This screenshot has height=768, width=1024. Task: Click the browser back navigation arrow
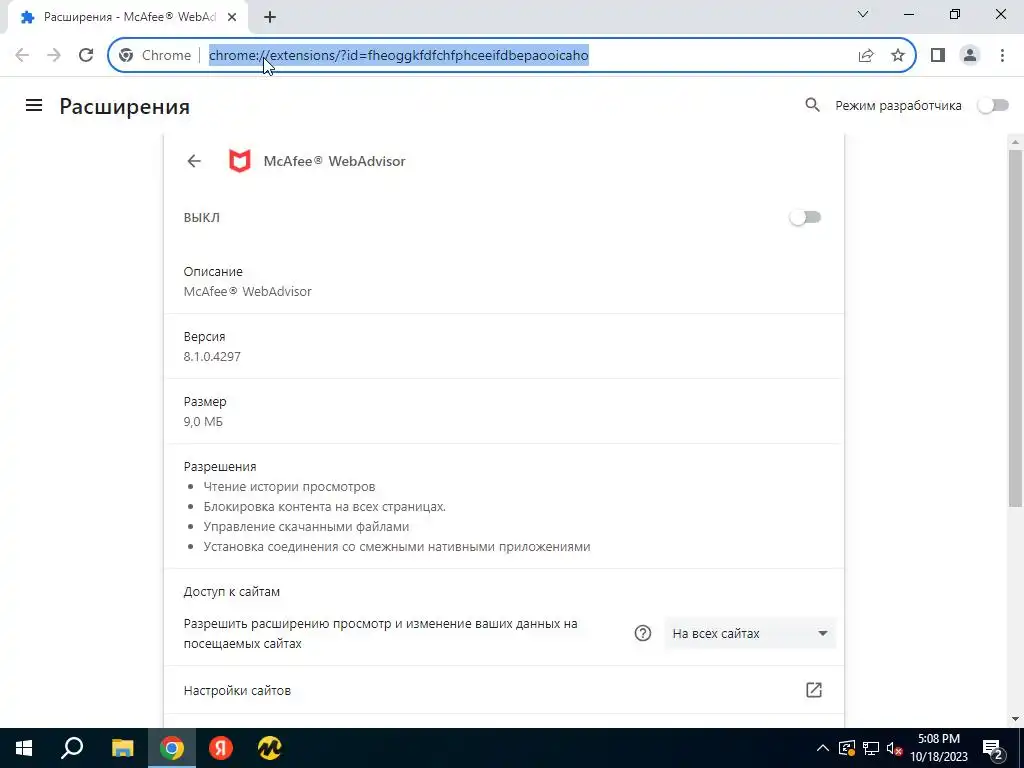click(x=22, y=55)
